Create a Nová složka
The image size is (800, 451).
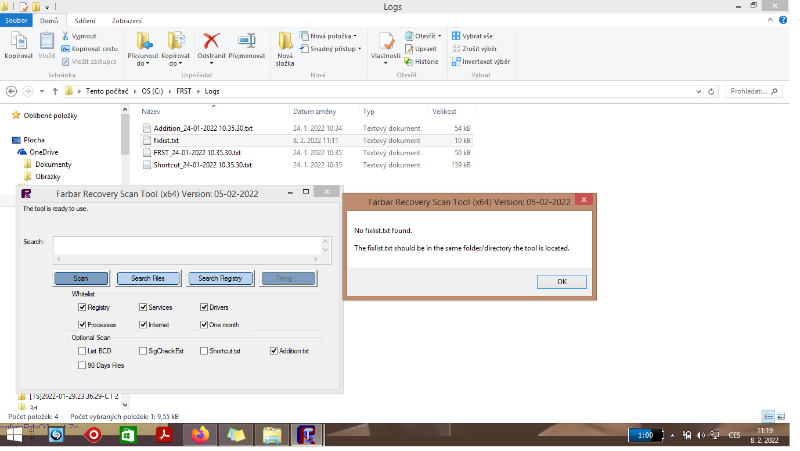pos(285,48)
